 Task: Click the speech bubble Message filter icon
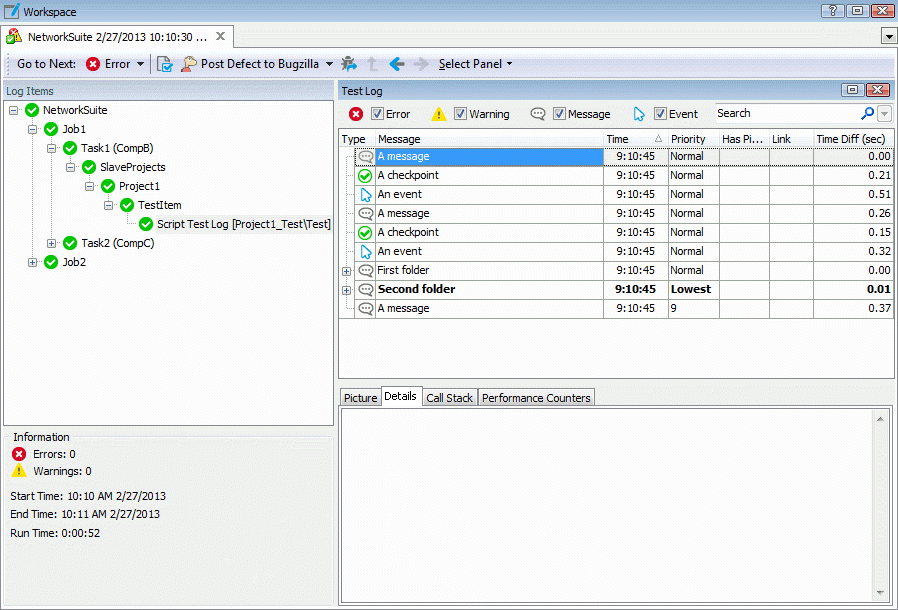tap(538, 113)
